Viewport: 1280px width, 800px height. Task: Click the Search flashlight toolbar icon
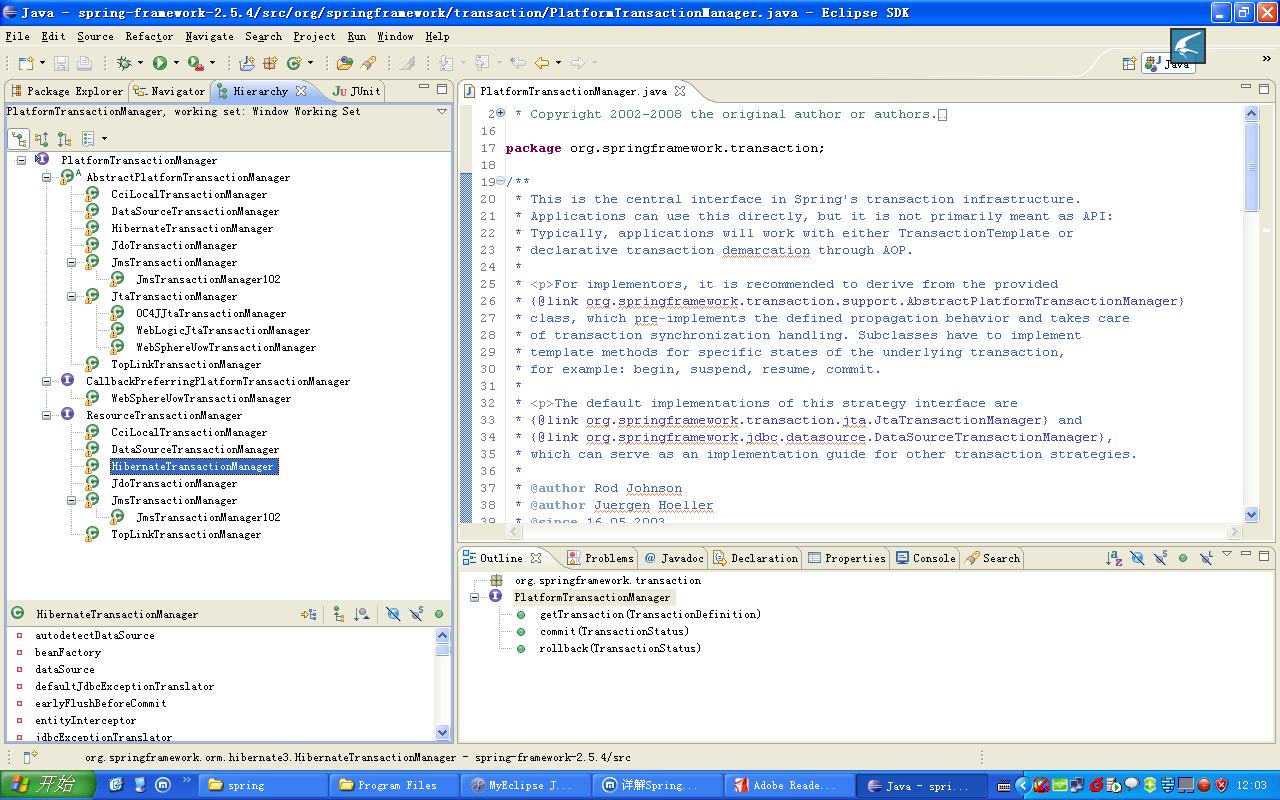coord(368,63)
